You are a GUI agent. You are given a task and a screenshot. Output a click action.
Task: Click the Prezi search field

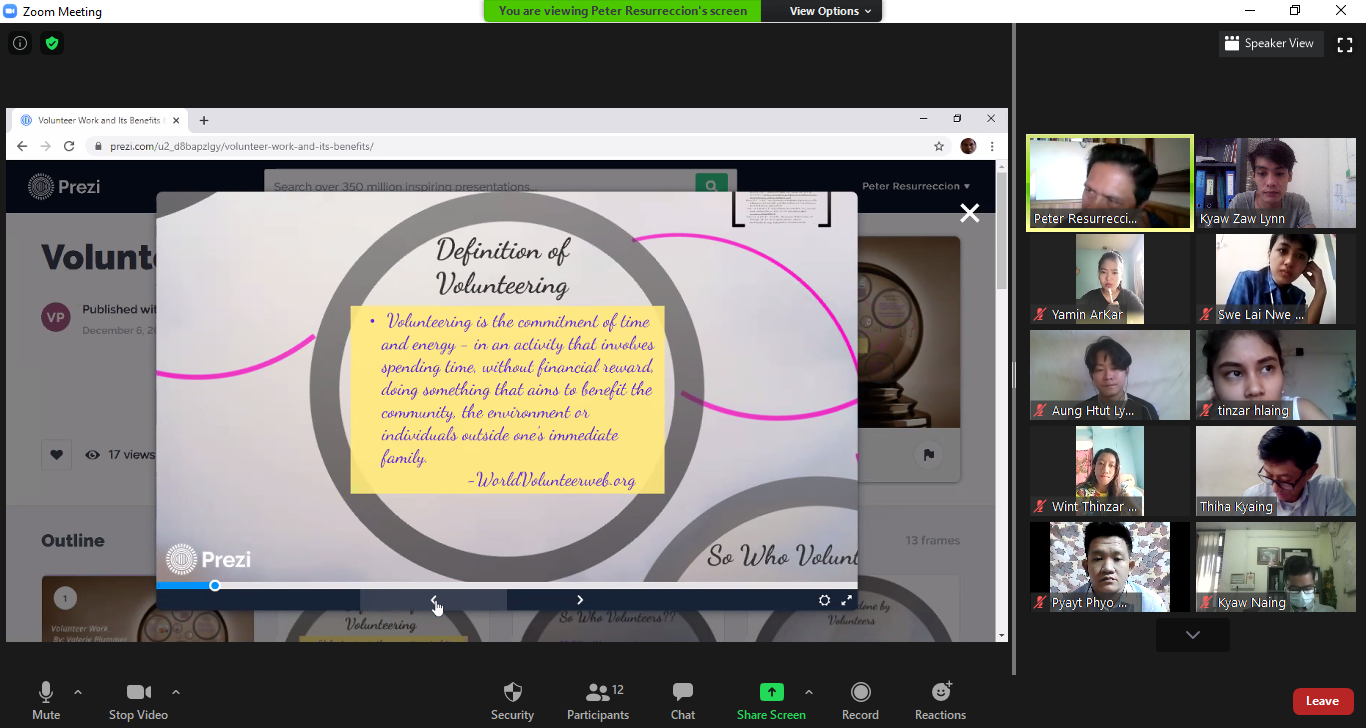pos(480,186)
